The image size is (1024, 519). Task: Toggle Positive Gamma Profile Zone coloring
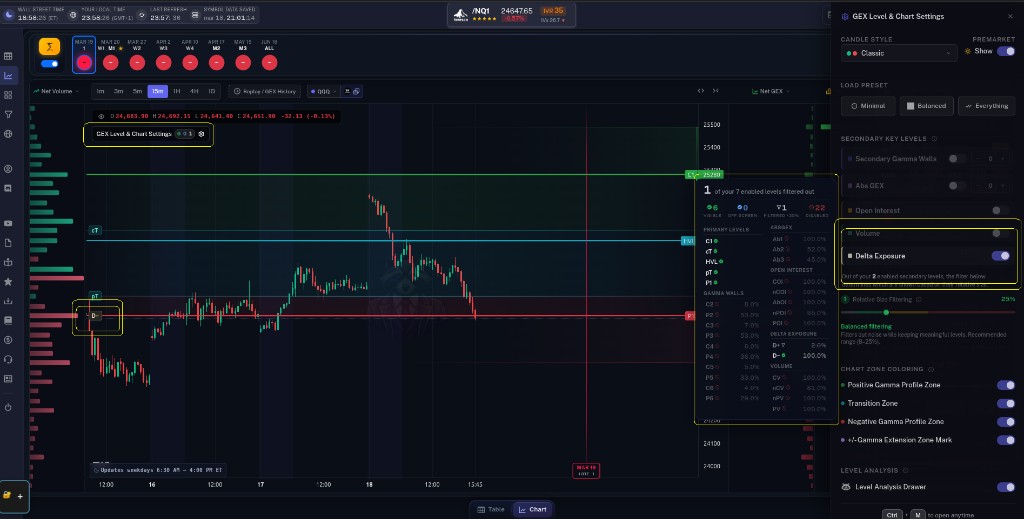coord(1006,385)
